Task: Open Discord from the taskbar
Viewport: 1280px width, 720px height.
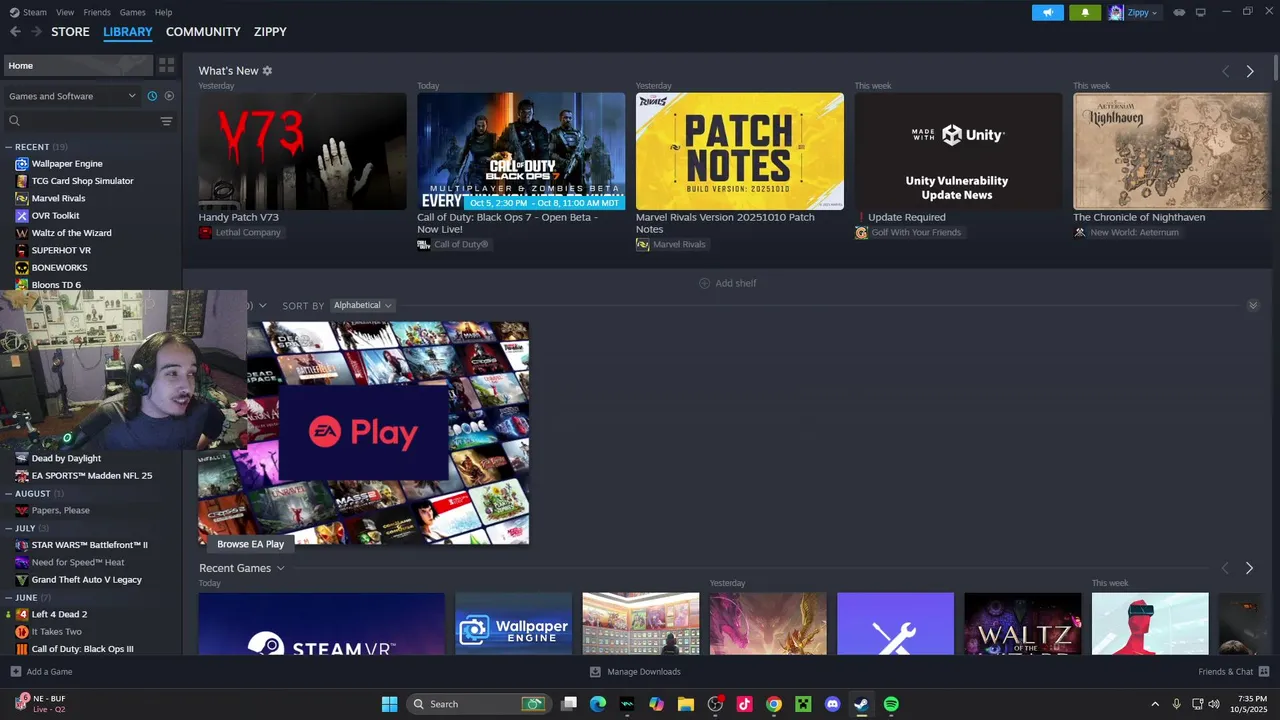Action: click(x=832, y=704)
